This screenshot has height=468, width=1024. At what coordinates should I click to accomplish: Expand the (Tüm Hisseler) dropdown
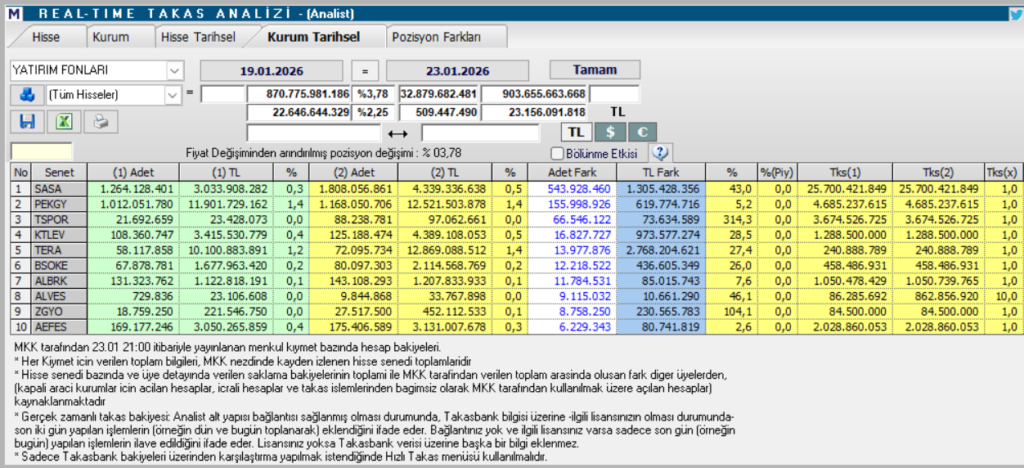(x=172, y=95)
